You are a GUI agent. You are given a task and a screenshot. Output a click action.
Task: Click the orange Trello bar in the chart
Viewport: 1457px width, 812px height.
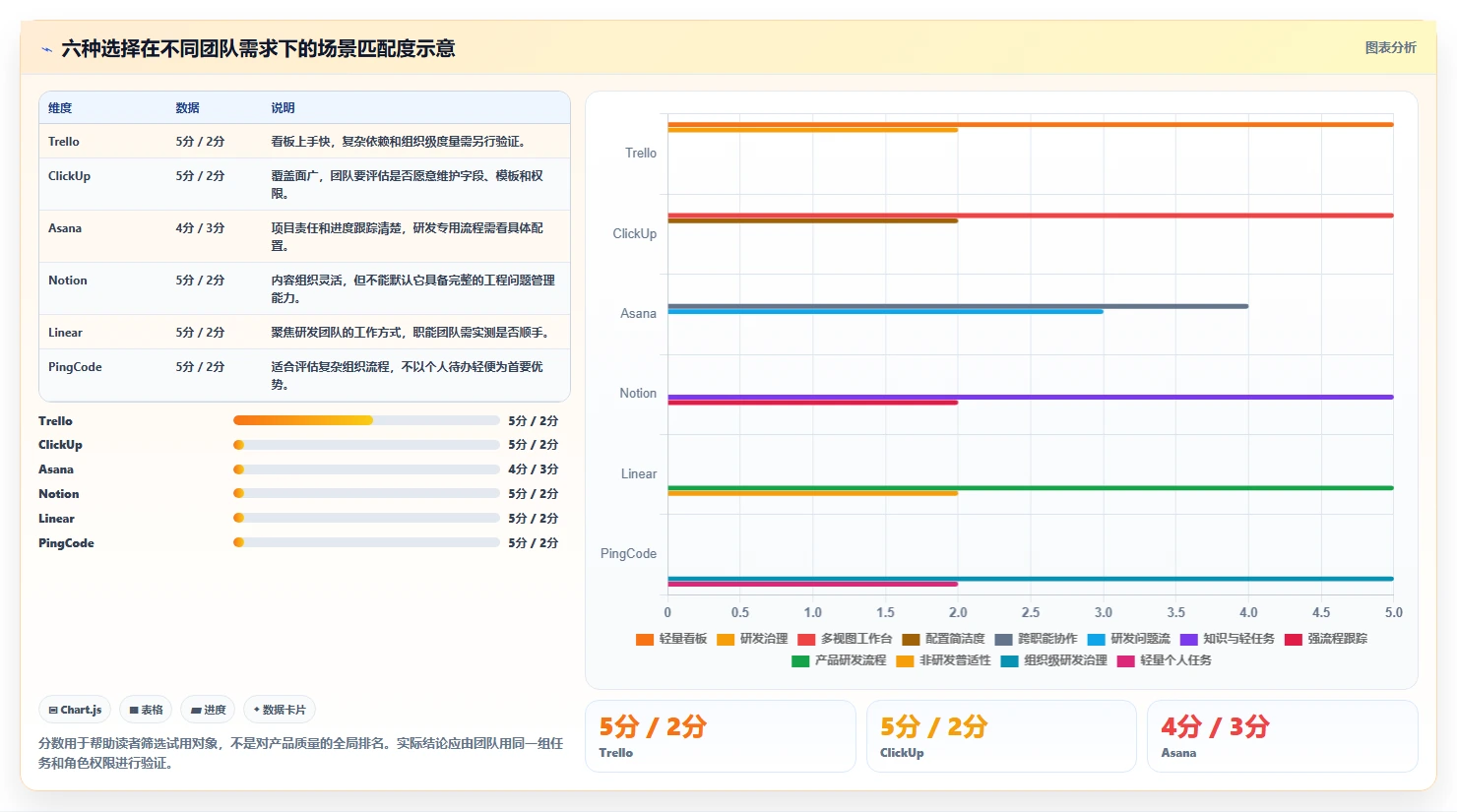tap(1031, 124)
